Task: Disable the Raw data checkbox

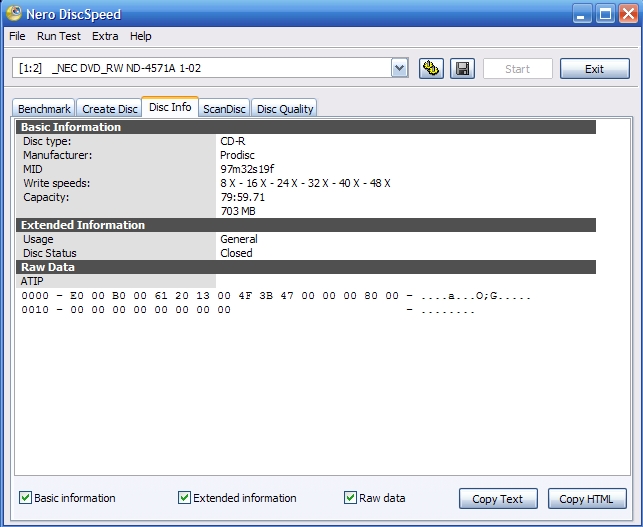Action: 350,498
